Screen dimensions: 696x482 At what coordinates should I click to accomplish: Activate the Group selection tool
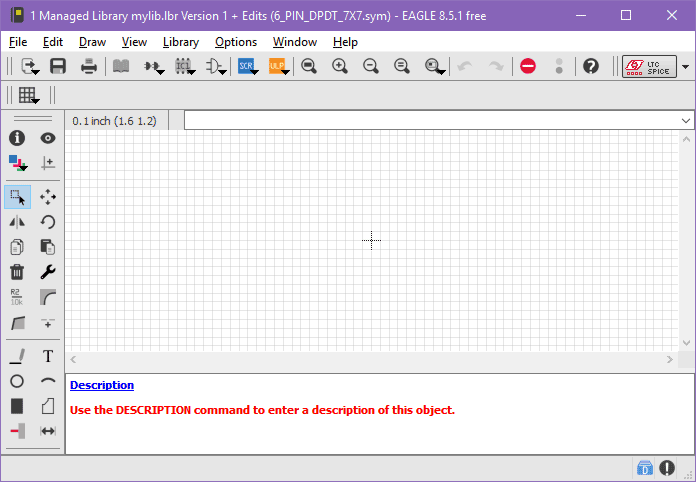[17, 197]
